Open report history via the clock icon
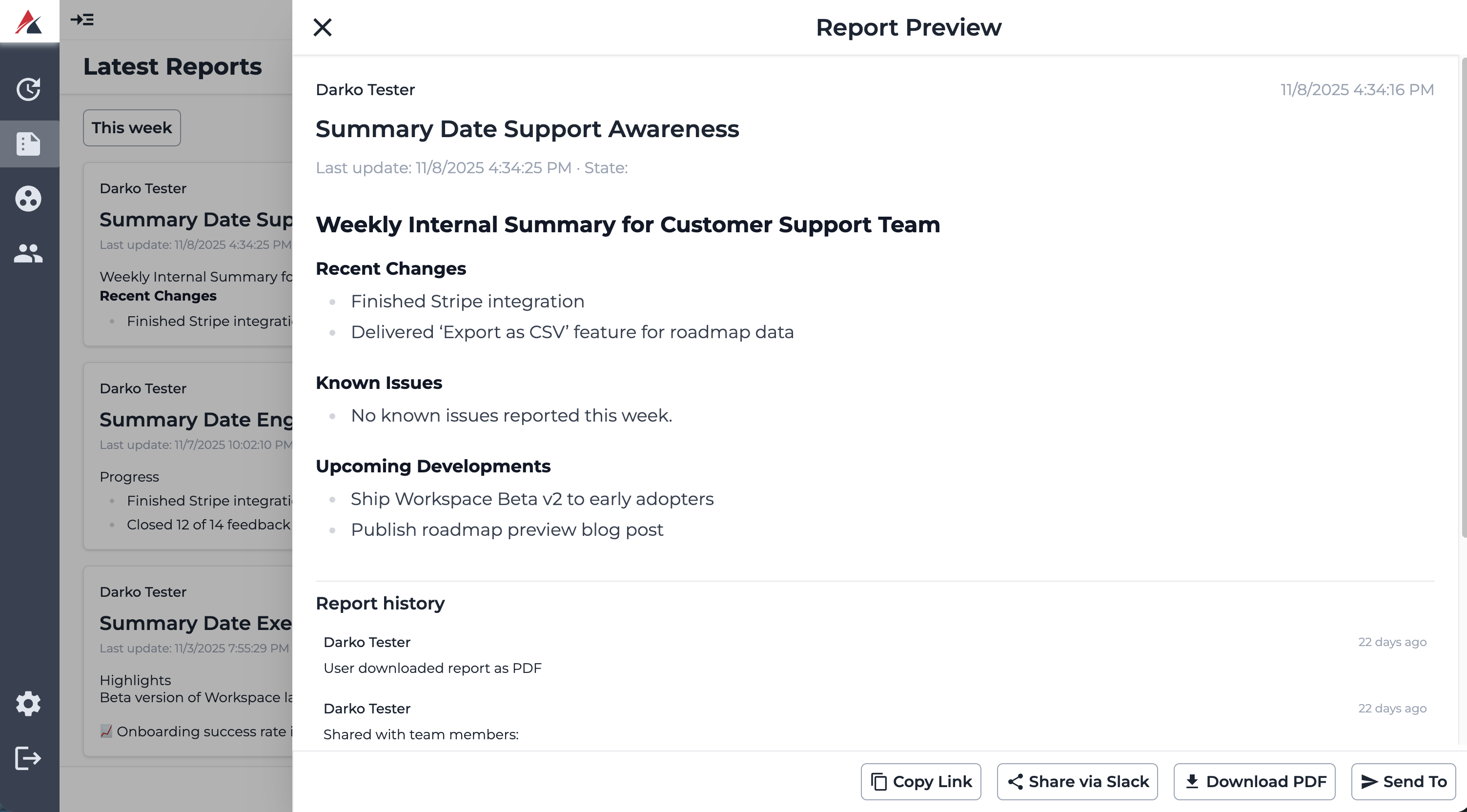The height and width of the screenshot is (812, 1467). (x=28, y=89)
